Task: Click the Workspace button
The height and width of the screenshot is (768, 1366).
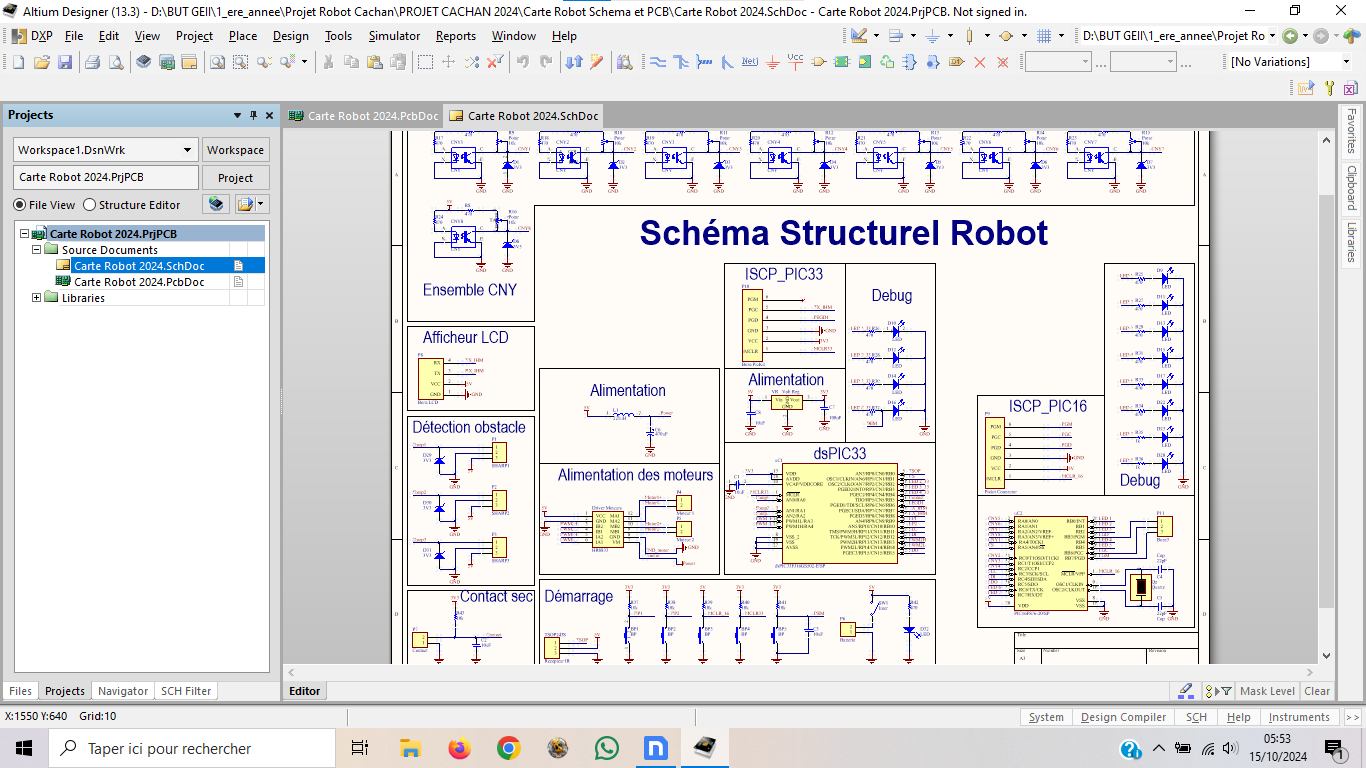Action: [x=235, y=150]
